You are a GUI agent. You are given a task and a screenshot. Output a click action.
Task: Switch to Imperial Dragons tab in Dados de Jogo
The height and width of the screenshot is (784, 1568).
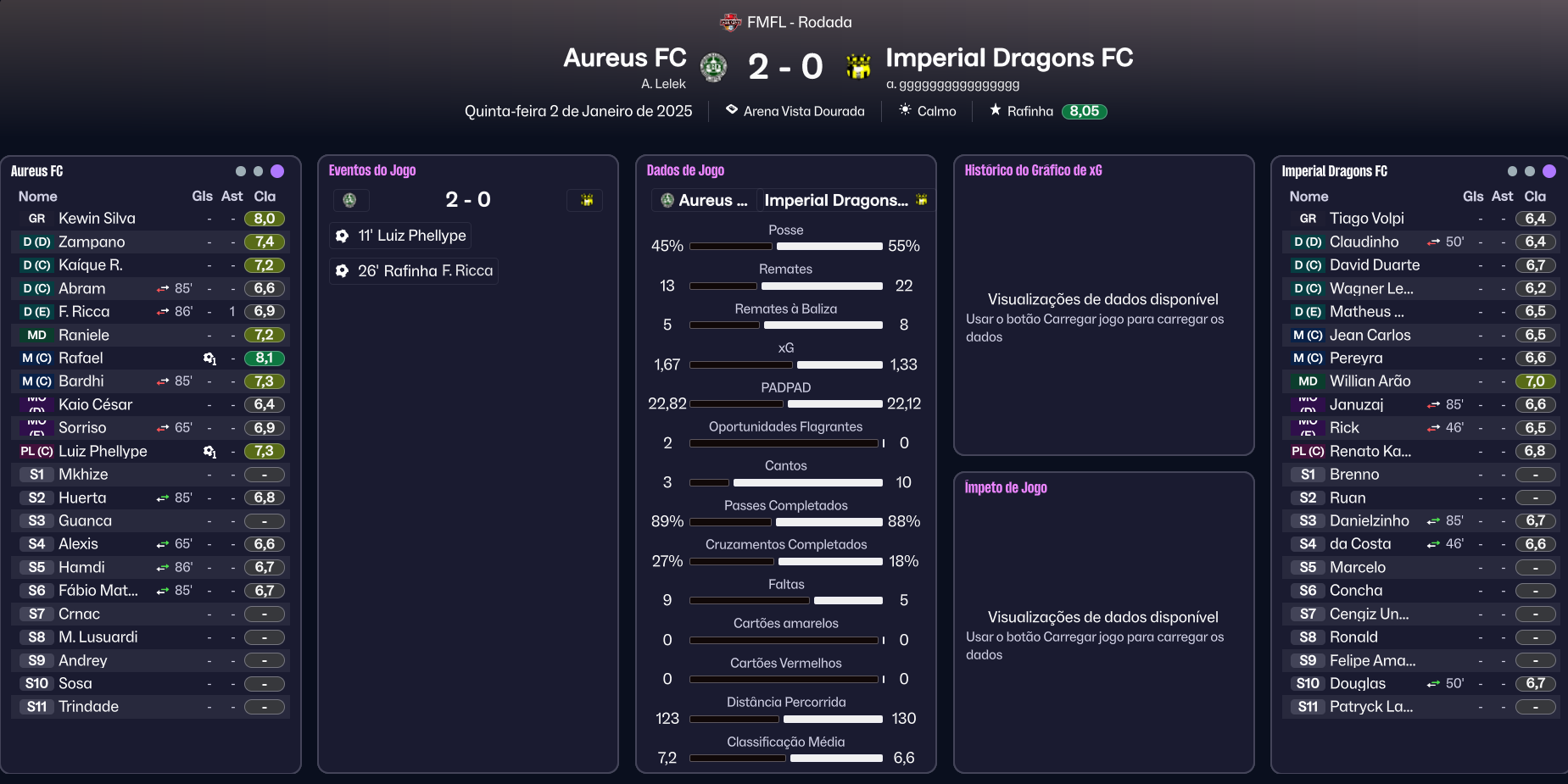click(845, 200)
